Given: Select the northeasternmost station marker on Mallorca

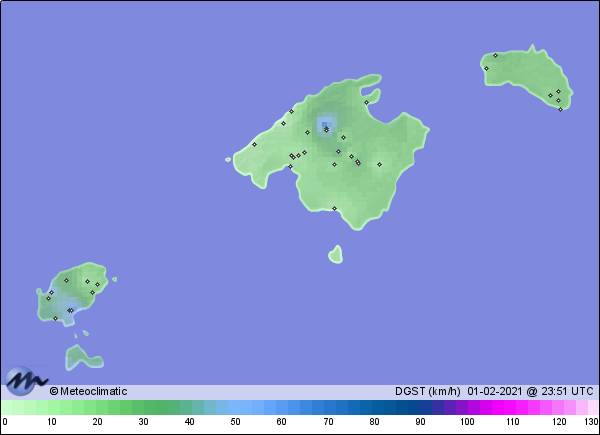Looking at the screenshot, I should point(366,102).
